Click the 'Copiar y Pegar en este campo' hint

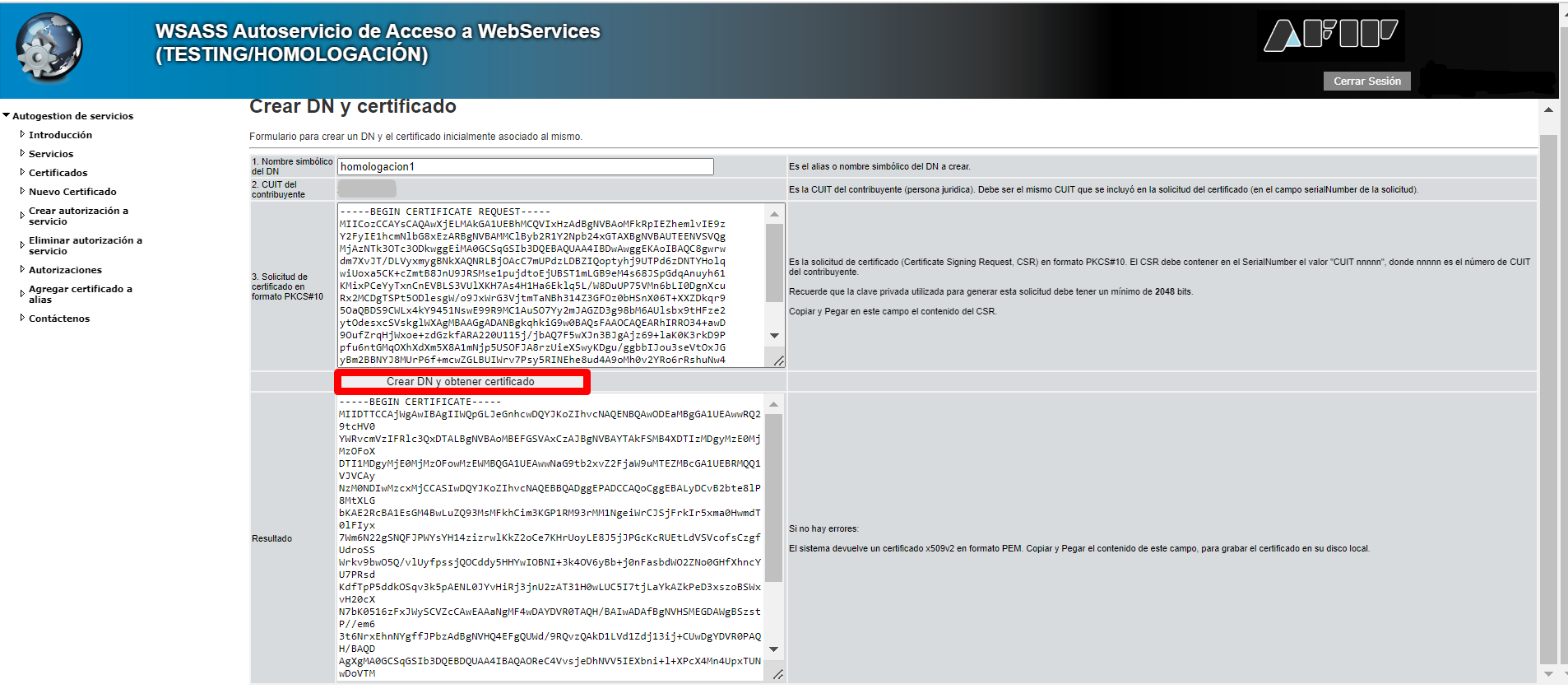tap(893, 311)
